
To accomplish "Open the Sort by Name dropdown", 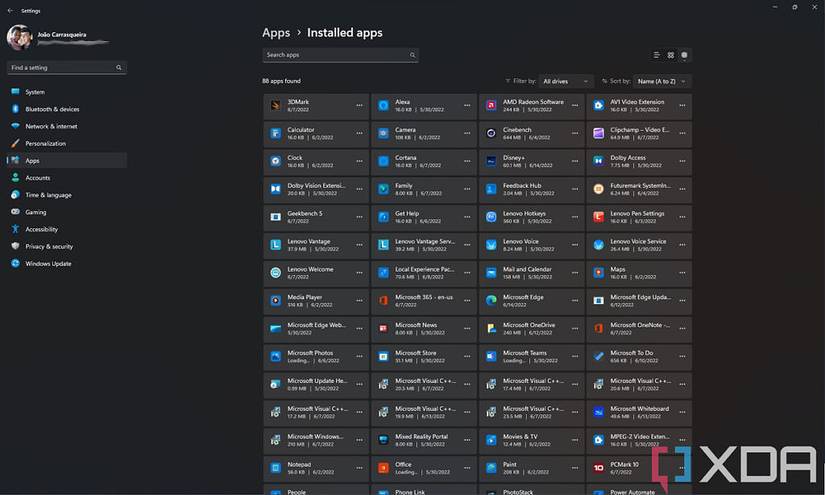I will click(x=662, y=82).
